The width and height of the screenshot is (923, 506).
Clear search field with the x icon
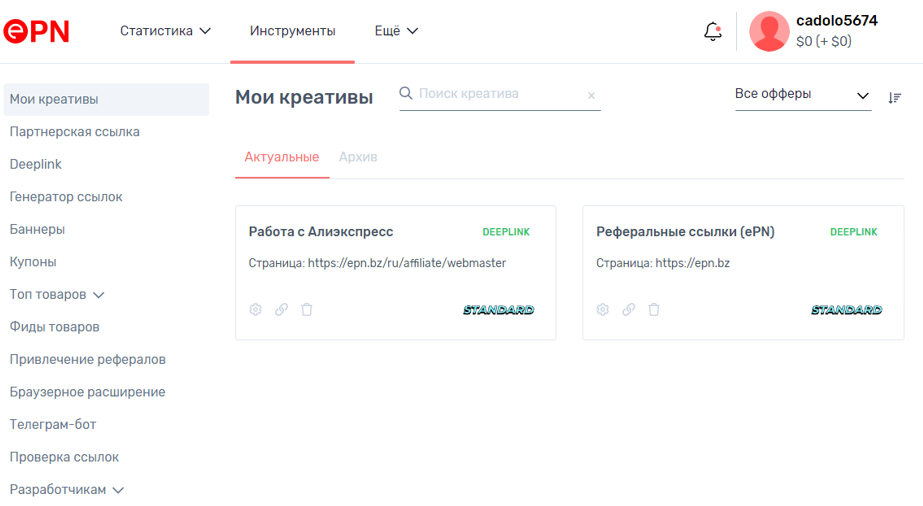(591, 95)
